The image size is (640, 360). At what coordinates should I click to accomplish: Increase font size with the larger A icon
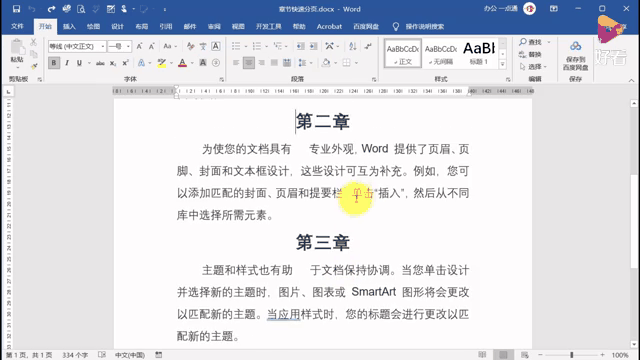[139, 46]
